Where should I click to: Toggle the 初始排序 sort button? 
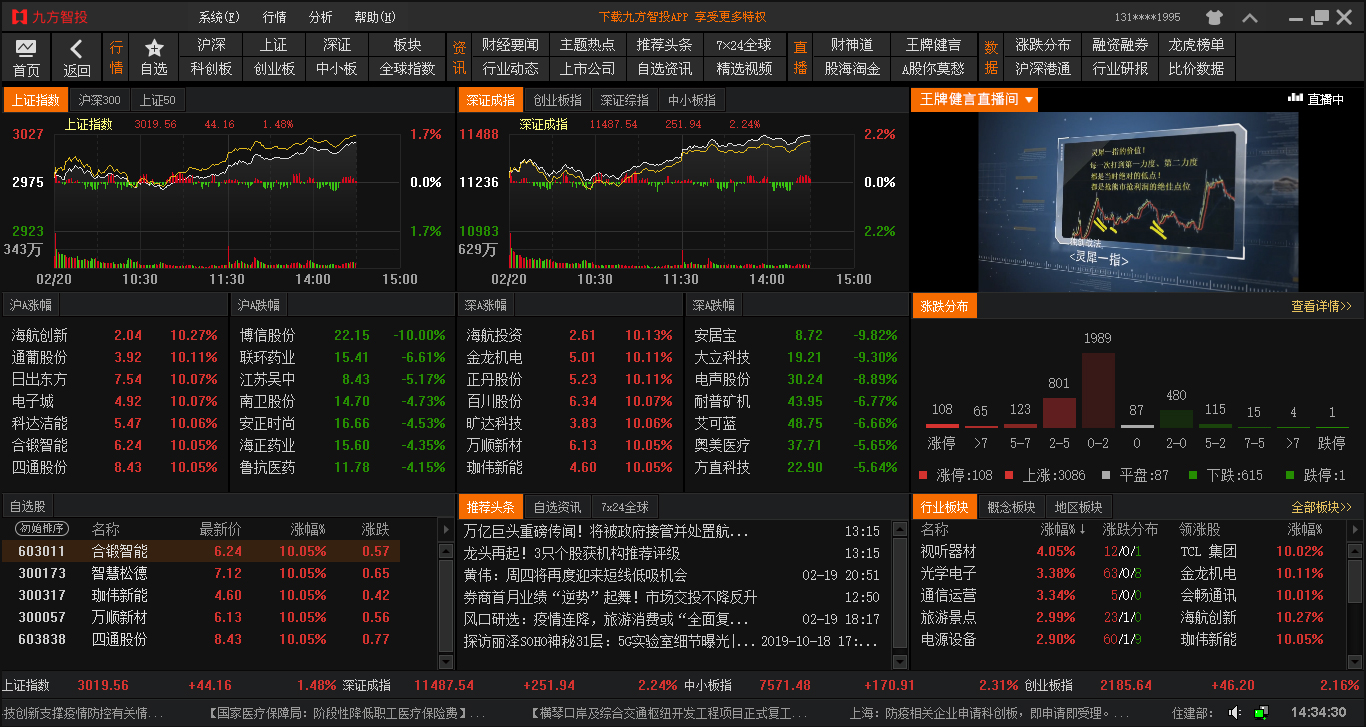click(x=42, y=528)
